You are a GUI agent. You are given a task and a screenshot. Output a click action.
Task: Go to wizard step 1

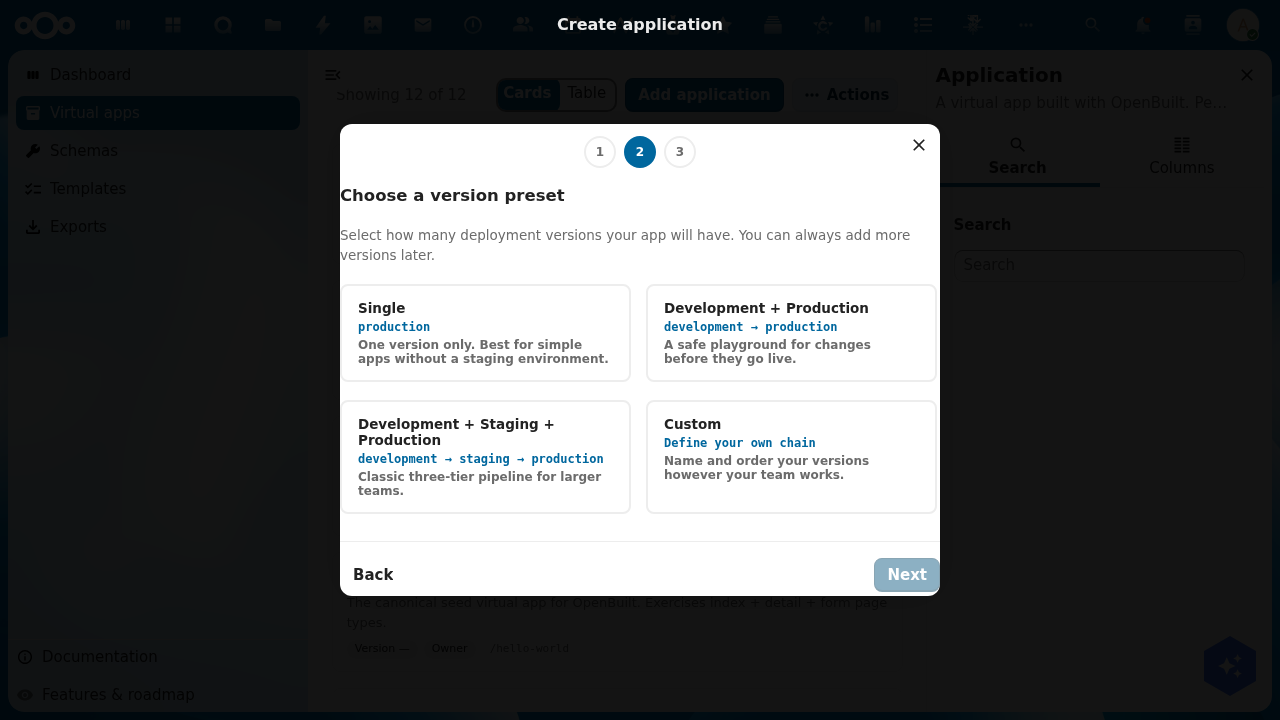click(x=600, y=152)
